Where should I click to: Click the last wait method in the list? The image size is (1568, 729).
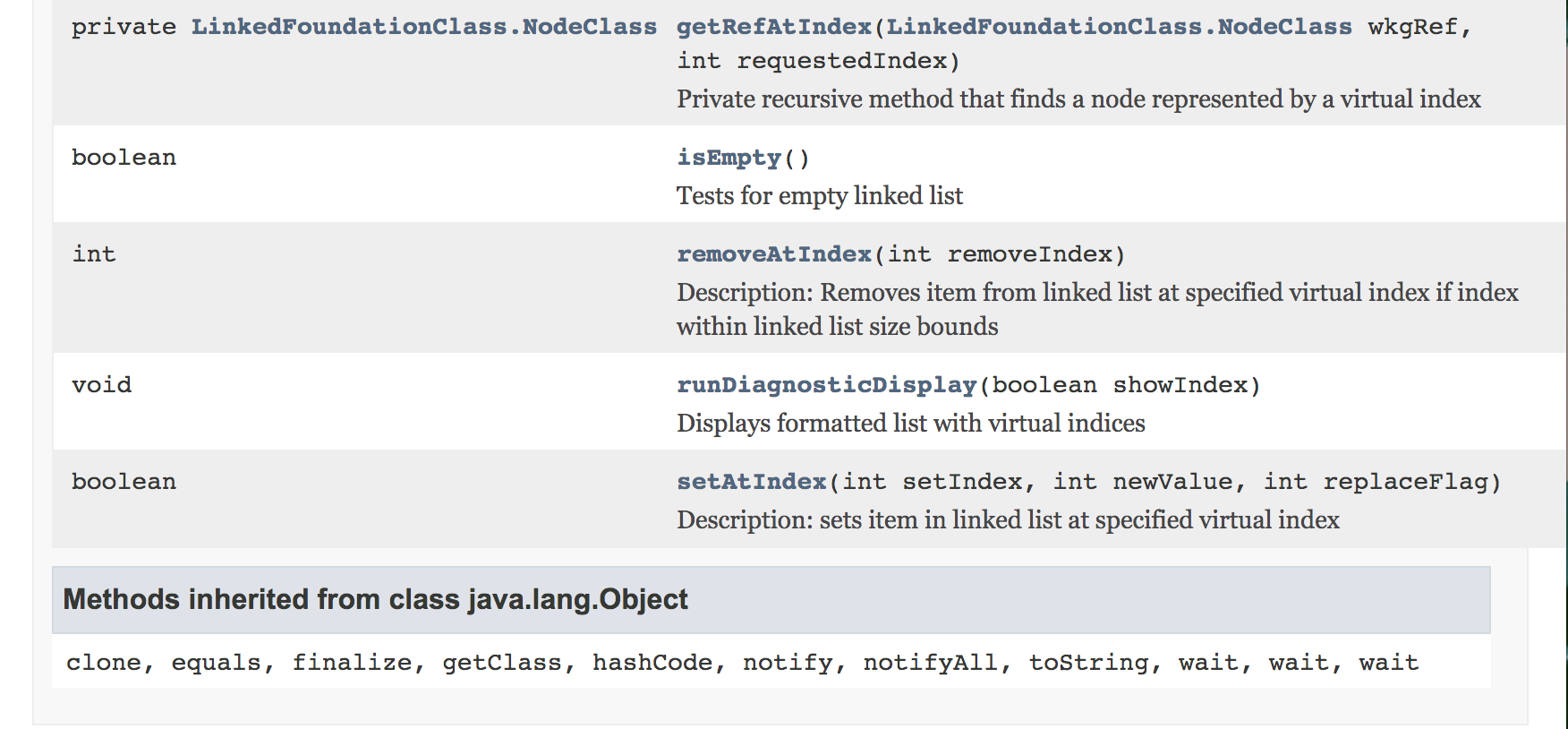(1389, 663)
